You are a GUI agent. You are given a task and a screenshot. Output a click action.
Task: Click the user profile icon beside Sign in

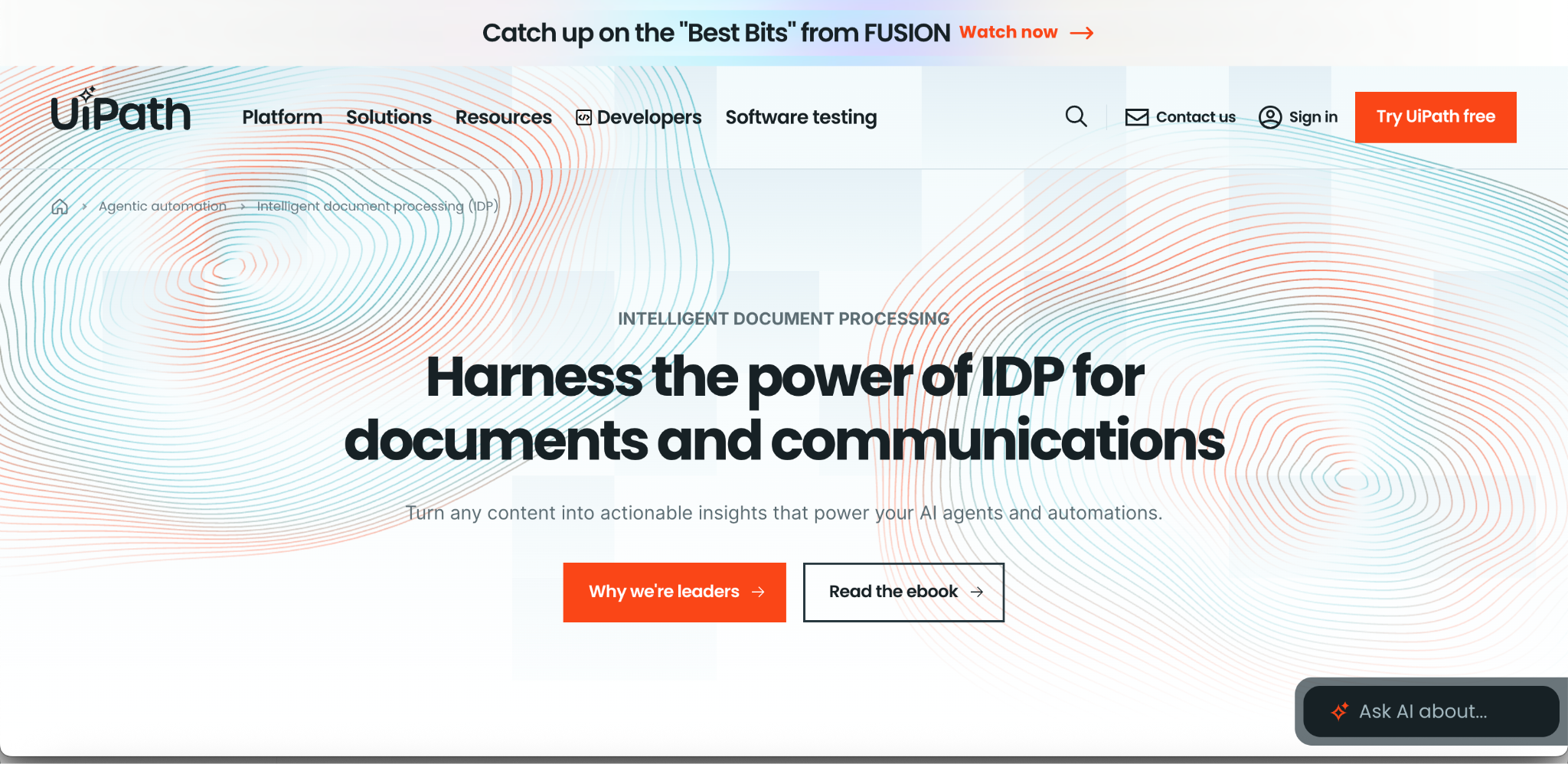point(1270,117)
